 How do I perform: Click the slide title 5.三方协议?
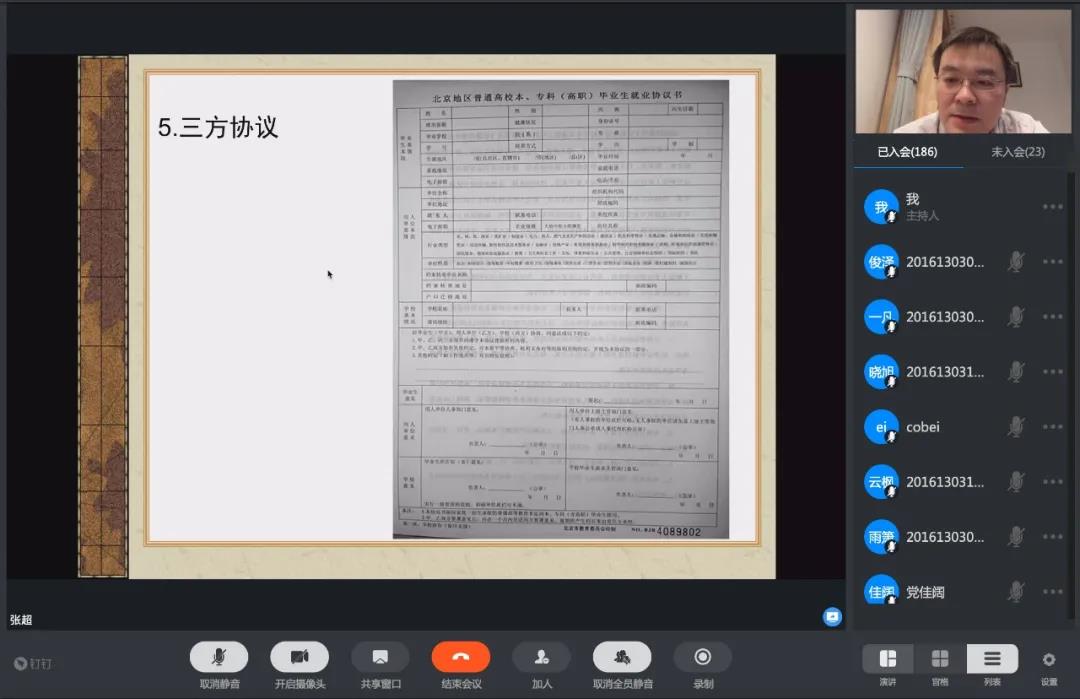(218, 127)
